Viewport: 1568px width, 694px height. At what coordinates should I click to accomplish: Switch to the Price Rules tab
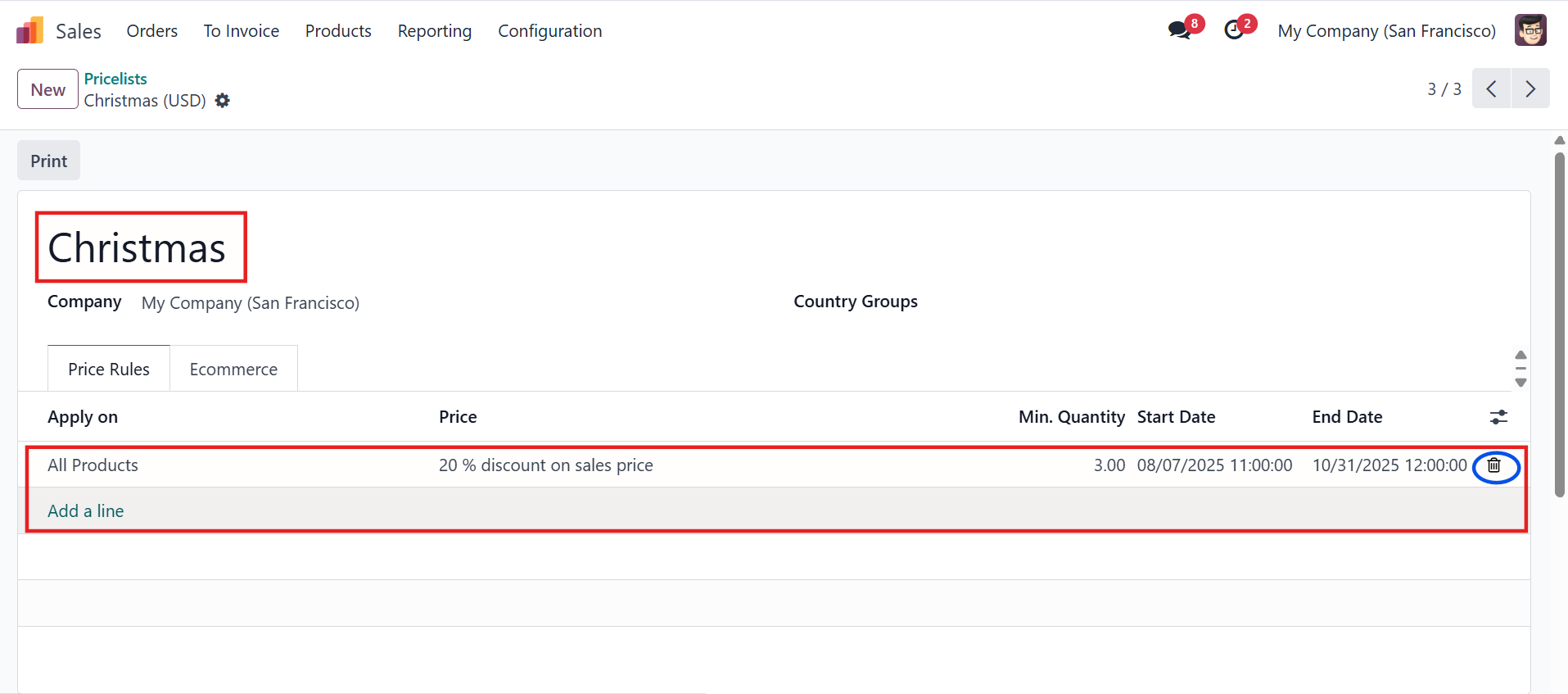pyautogui.click(x=109, y=369)
